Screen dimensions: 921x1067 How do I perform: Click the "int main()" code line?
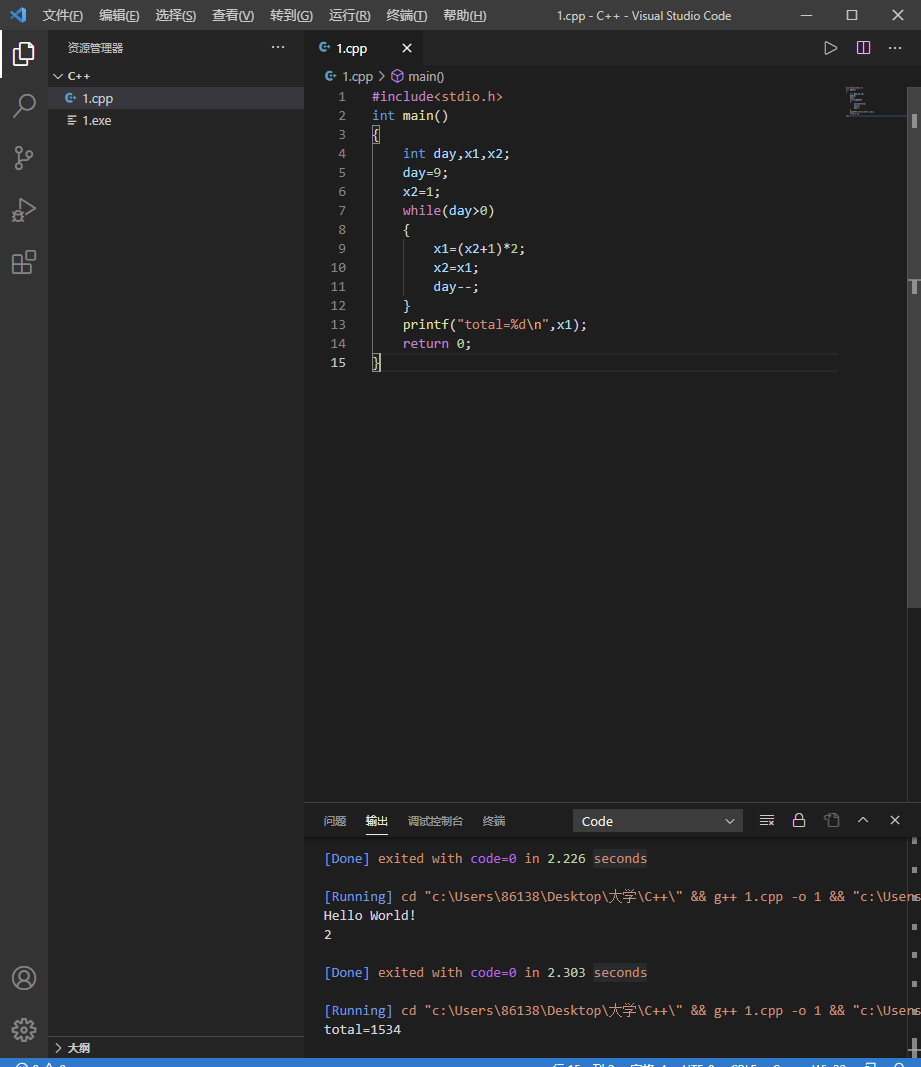click(410, 116)
